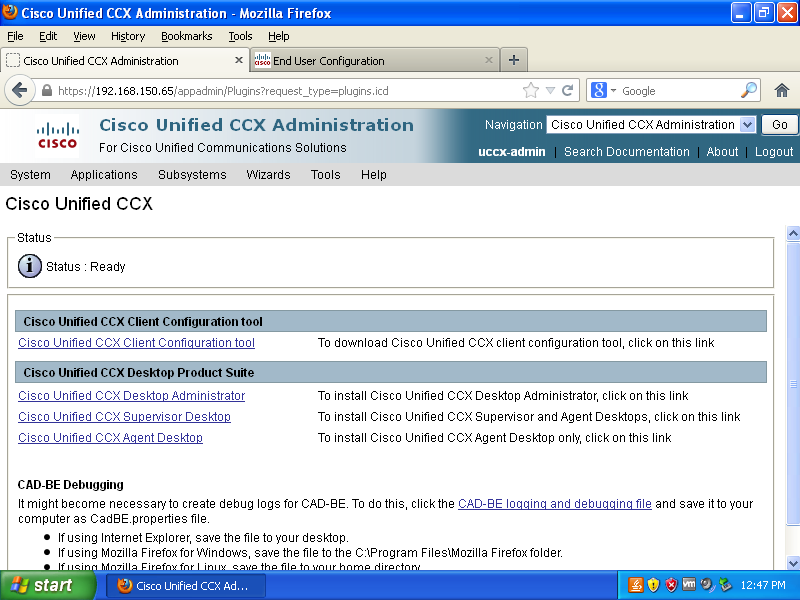Image resolution: width=800 pixels, height=600 pixels.
Task: Click the status information icon
Action: click(x=30, y=266)
